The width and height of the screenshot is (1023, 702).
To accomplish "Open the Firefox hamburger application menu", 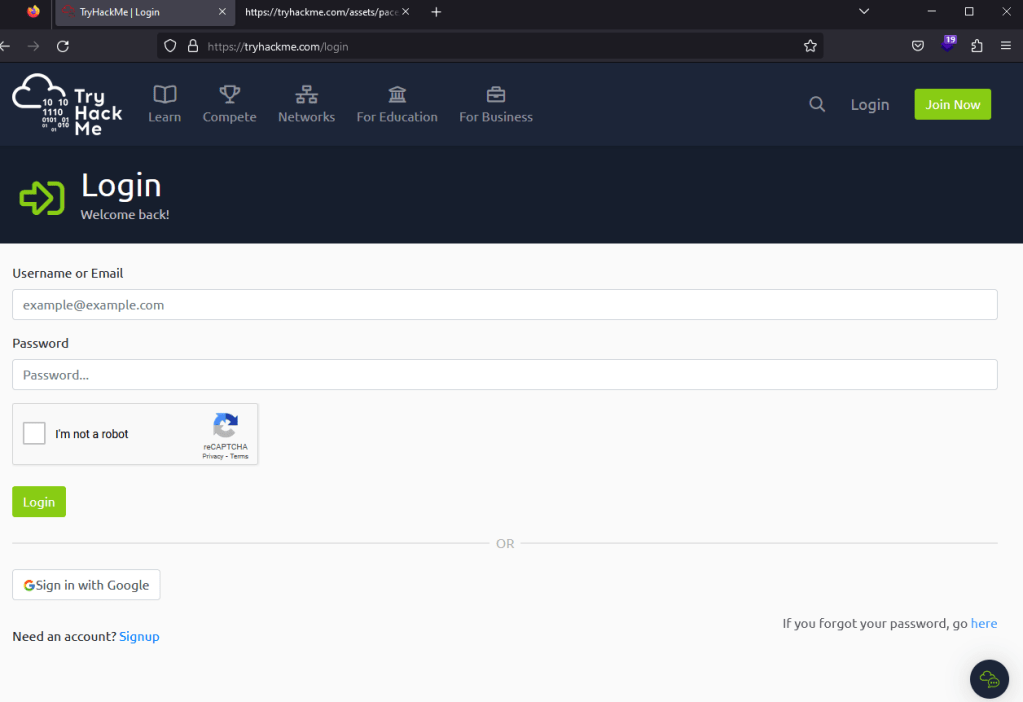I will point(1006,46).
